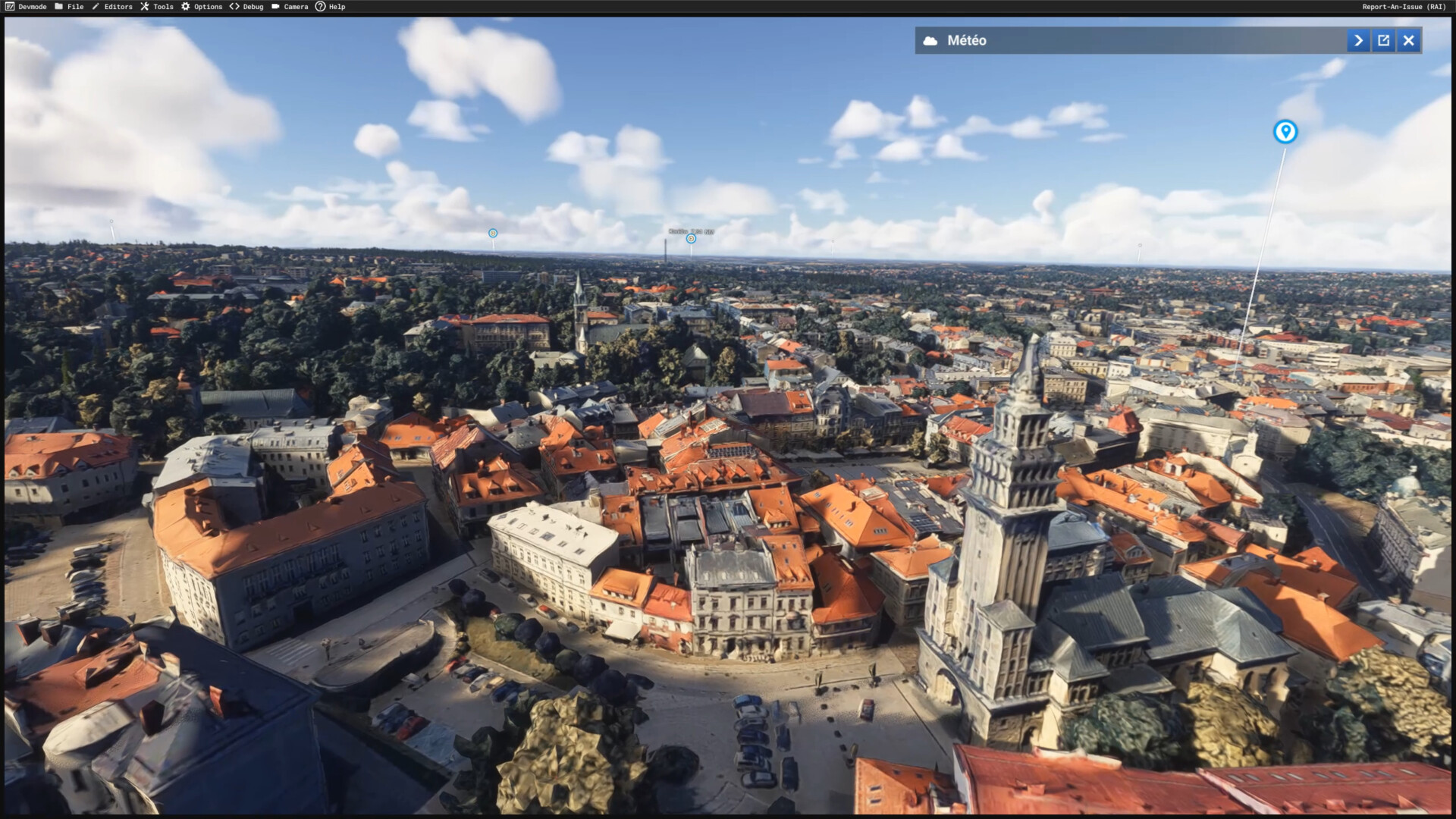Click the unlabeled heliport marker on horizon

[x=493, y=234]
